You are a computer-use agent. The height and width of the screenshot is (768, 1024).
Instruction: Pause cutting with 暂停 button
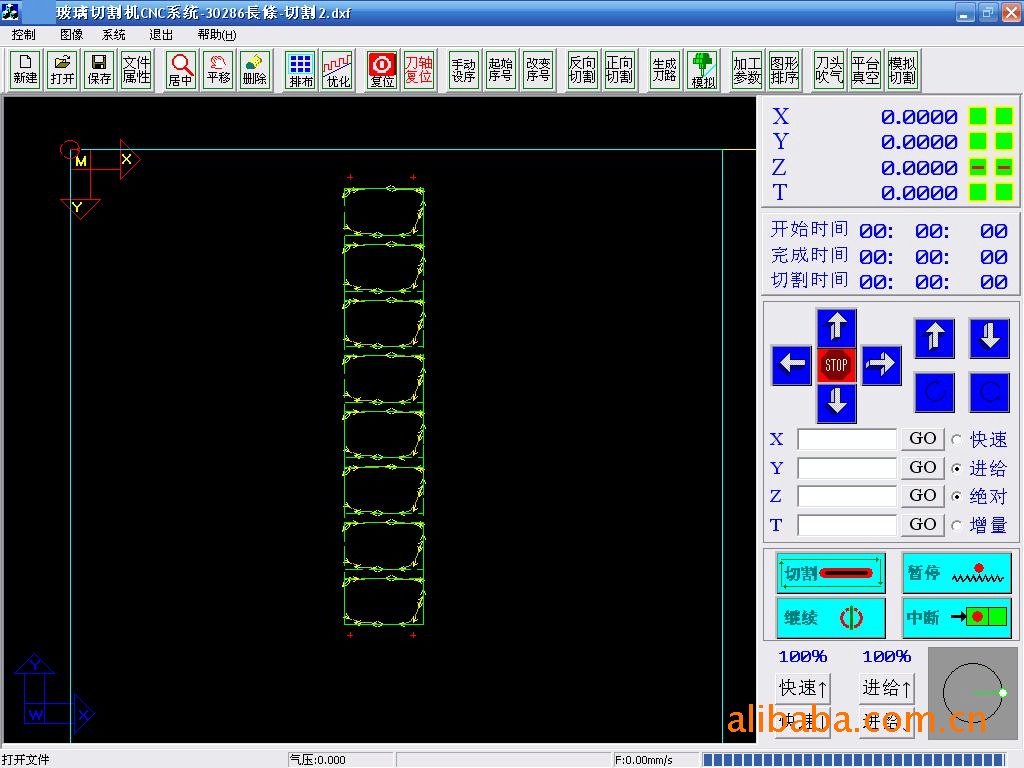pos(957,573)
